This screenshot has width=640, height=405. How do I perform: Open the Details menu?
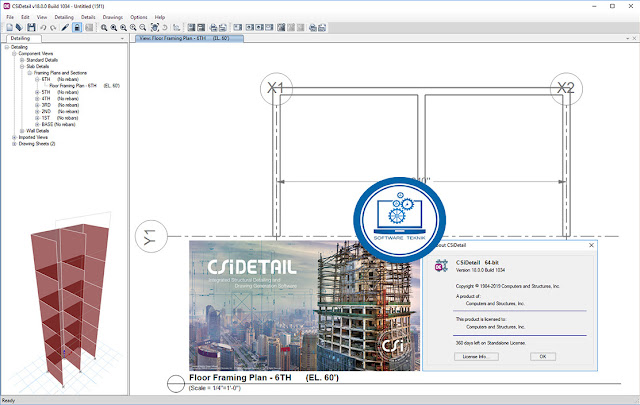(x=88, y=17)
